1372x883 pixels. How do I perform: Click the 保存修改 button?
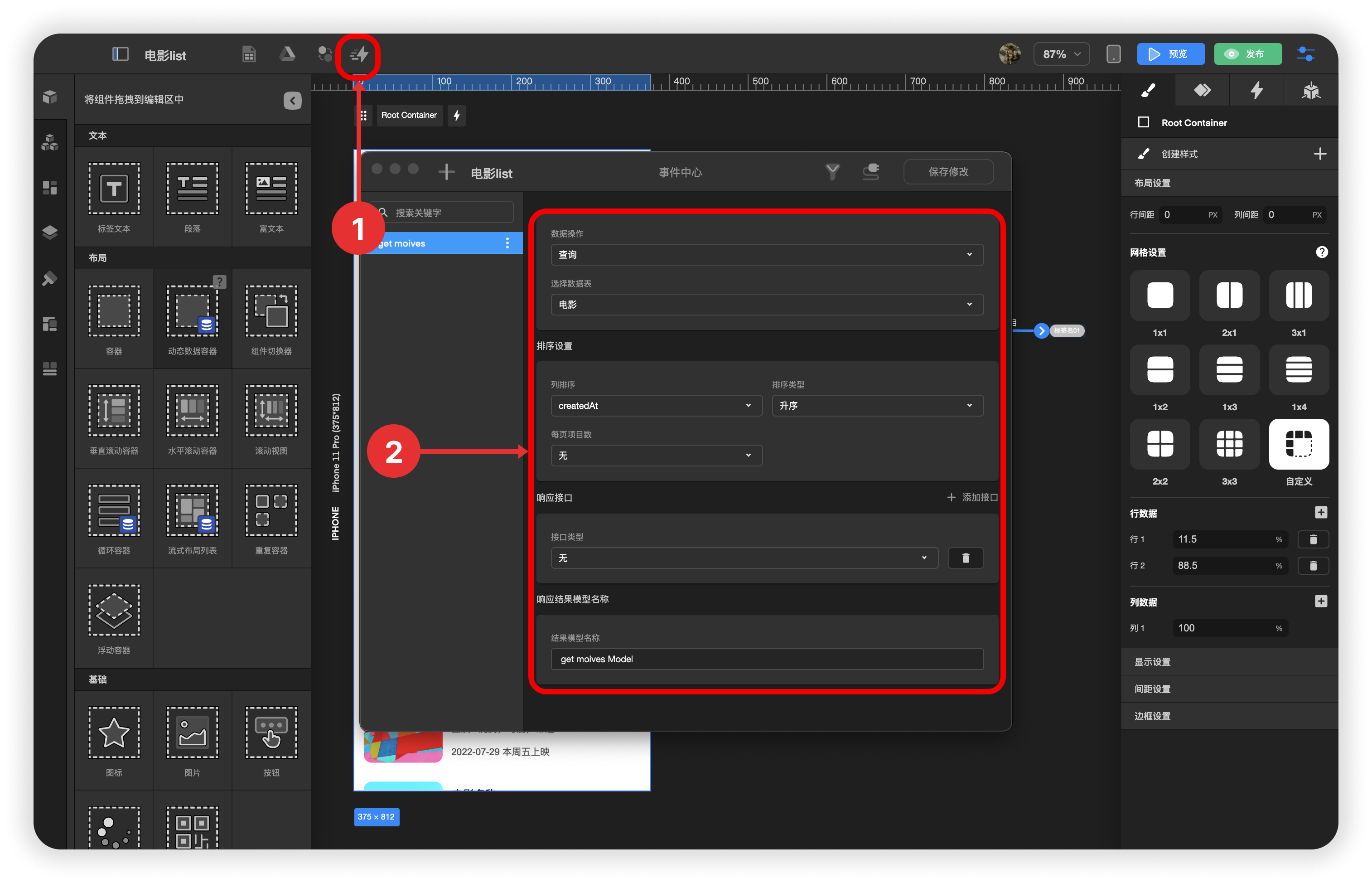click(x=948, y=172)
